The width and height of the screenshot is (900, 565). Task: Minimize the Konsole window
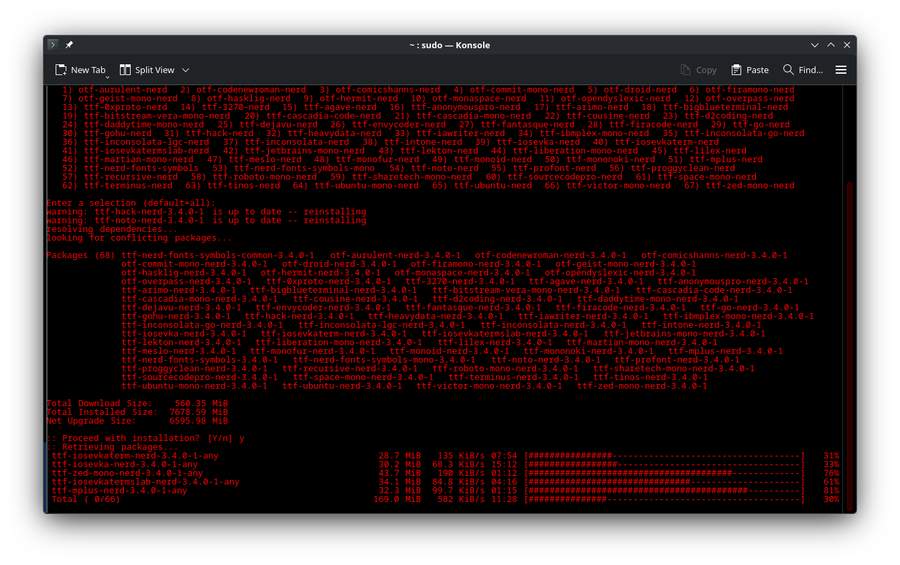click(814, 45)
